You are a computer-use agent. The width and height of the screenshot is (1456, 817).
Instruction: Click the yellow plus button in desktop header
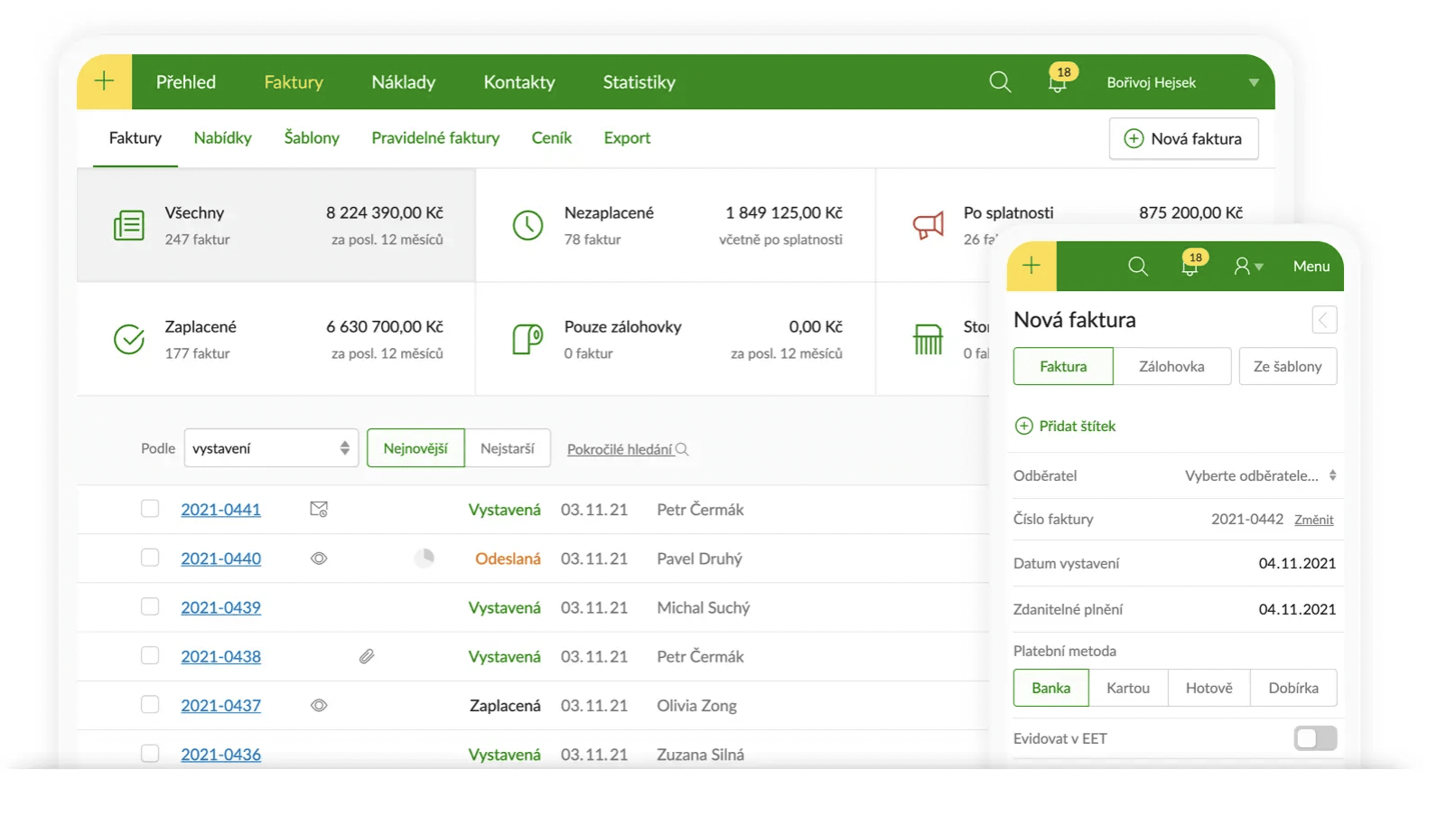click(105, 81)
